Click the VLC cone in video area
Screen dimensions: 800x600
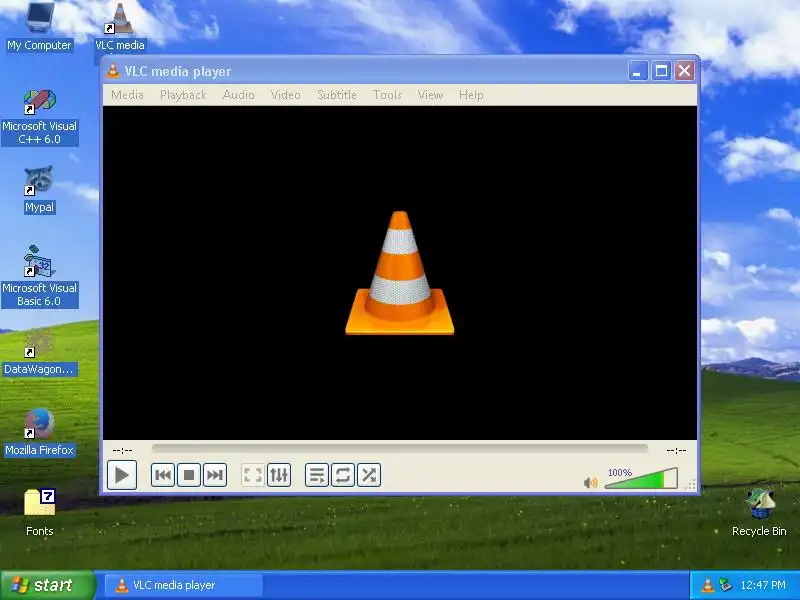(399, 273)
